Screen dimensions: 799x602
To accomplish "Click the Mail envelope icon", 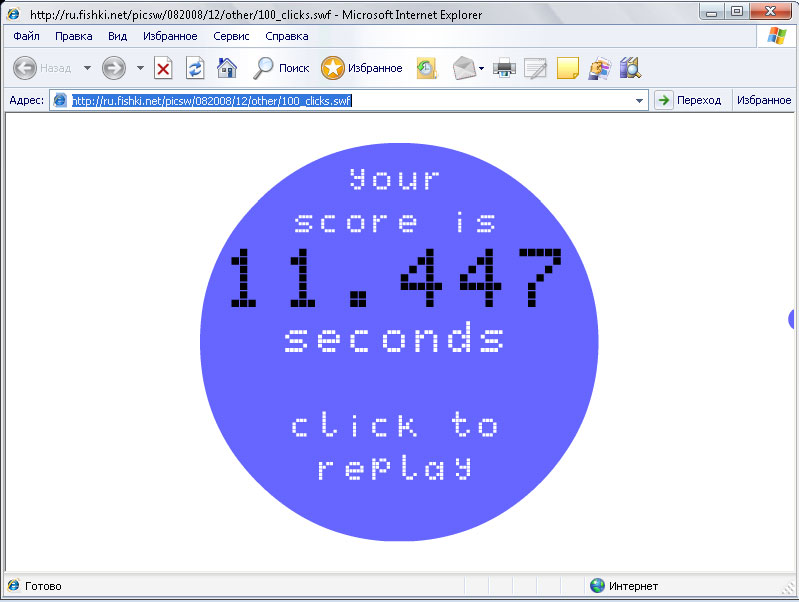I will [463, 68].
